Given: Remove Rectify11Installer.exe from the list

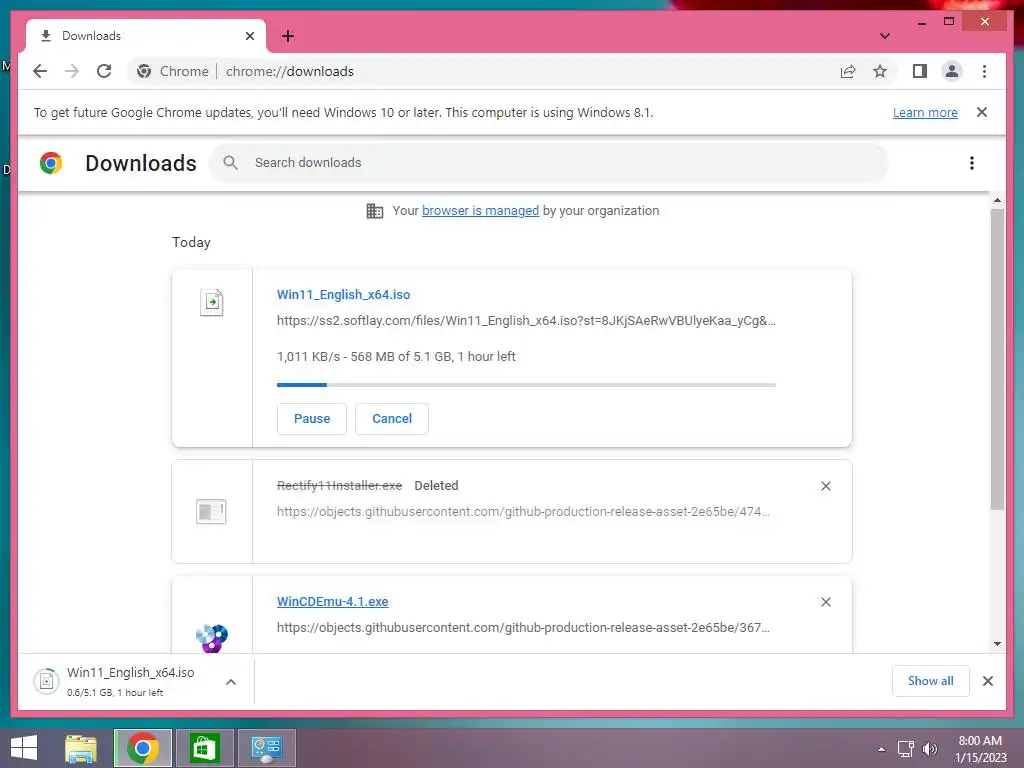Looking at the screenshot, I should click(x=825, y=486).
